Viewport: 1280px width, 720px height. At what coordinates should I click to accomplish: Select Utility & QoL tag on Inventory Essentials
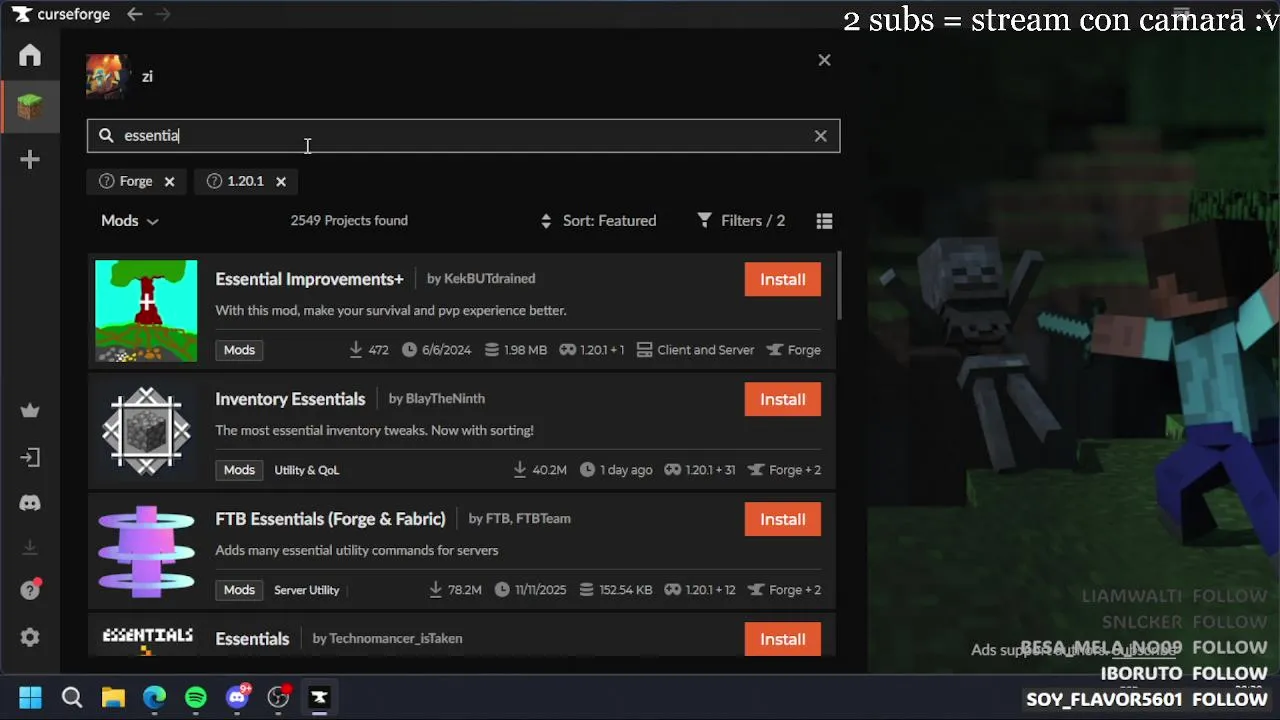(x=306, y=470)
